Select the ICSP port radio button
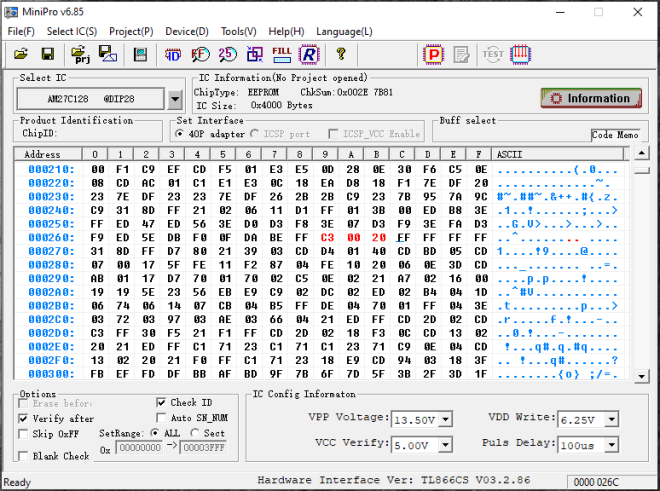Screen dimensions: 660x491 click(x=254, y=134)
